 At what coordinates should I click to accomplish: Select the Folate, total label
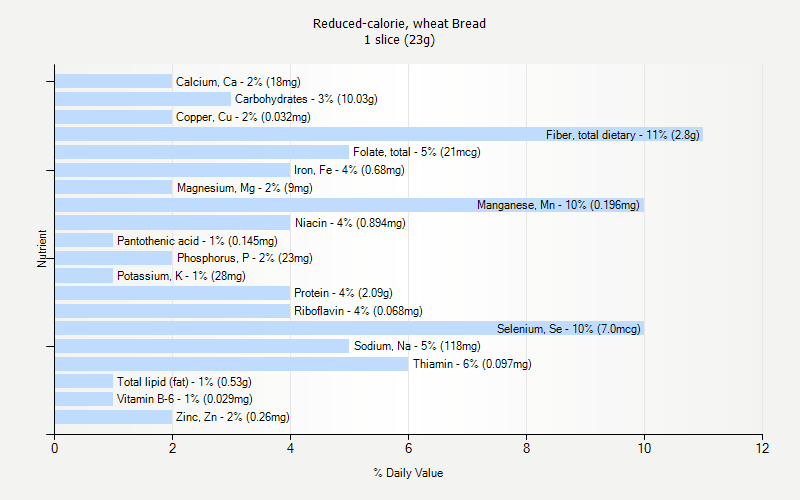(417, 152)
